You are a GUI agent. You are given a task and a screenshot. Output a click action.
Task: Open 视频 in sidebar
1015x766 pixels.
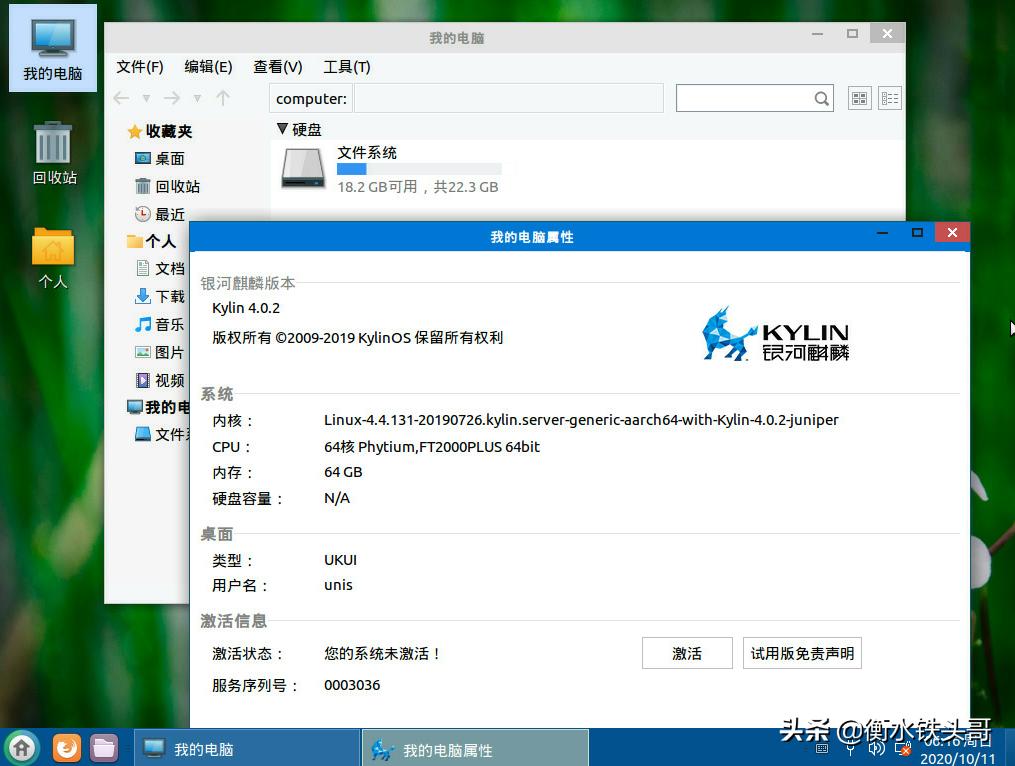(160, 380)
